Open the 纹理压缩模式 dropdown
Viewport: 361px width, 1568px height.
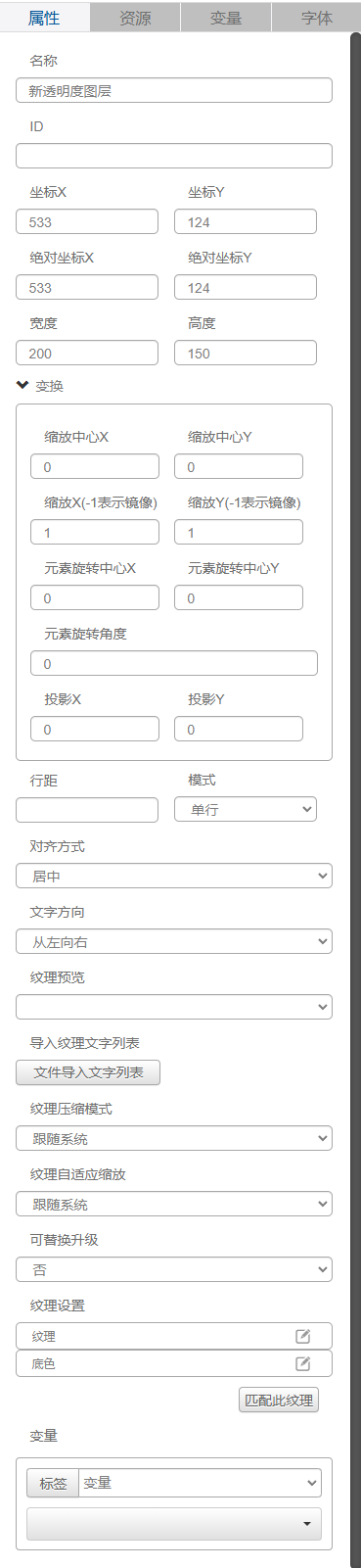click(x=174, y=1138)
